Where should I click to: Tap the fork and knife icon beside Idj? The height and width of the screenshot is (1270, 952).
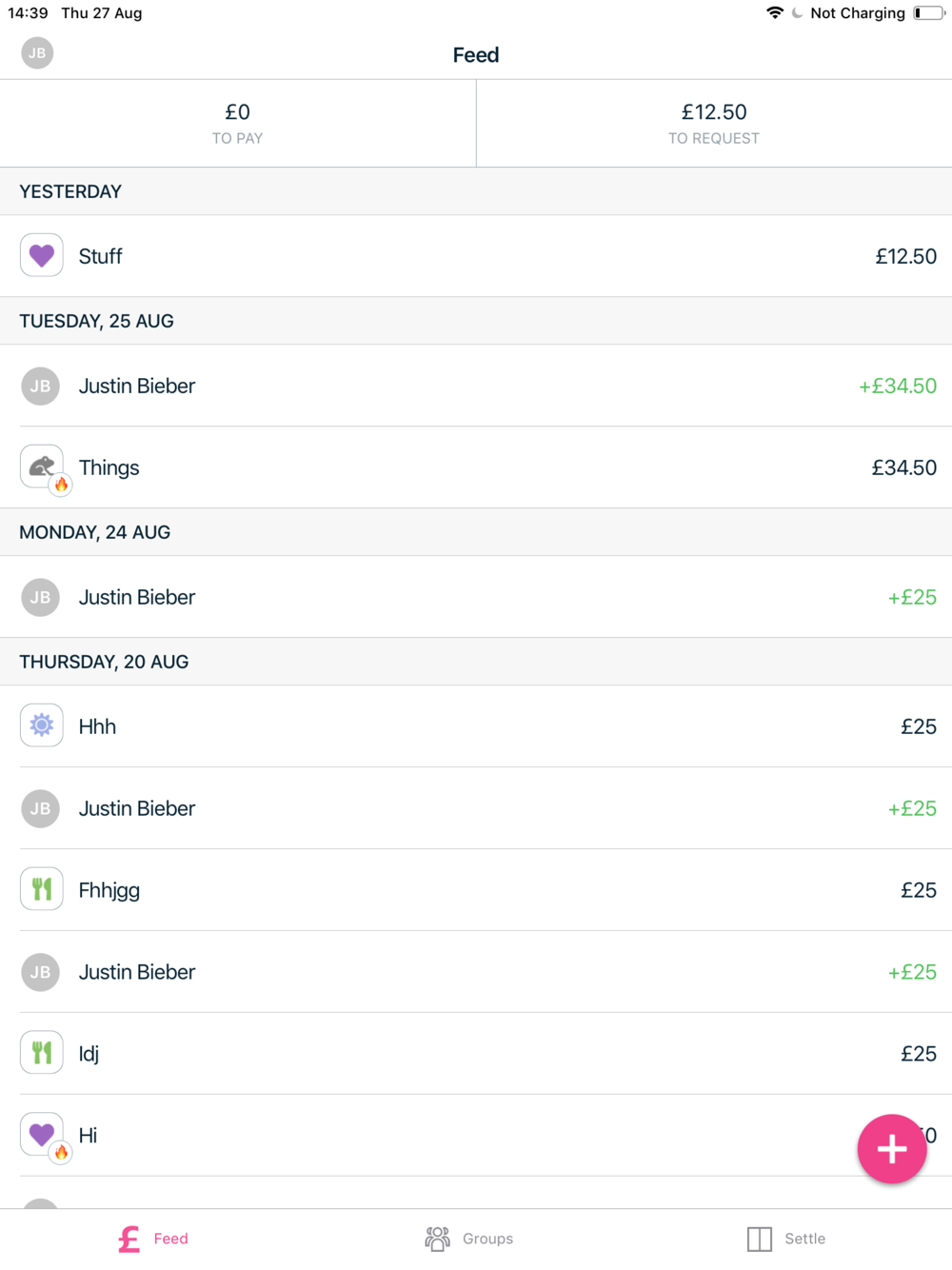[x=41, y=1053]
